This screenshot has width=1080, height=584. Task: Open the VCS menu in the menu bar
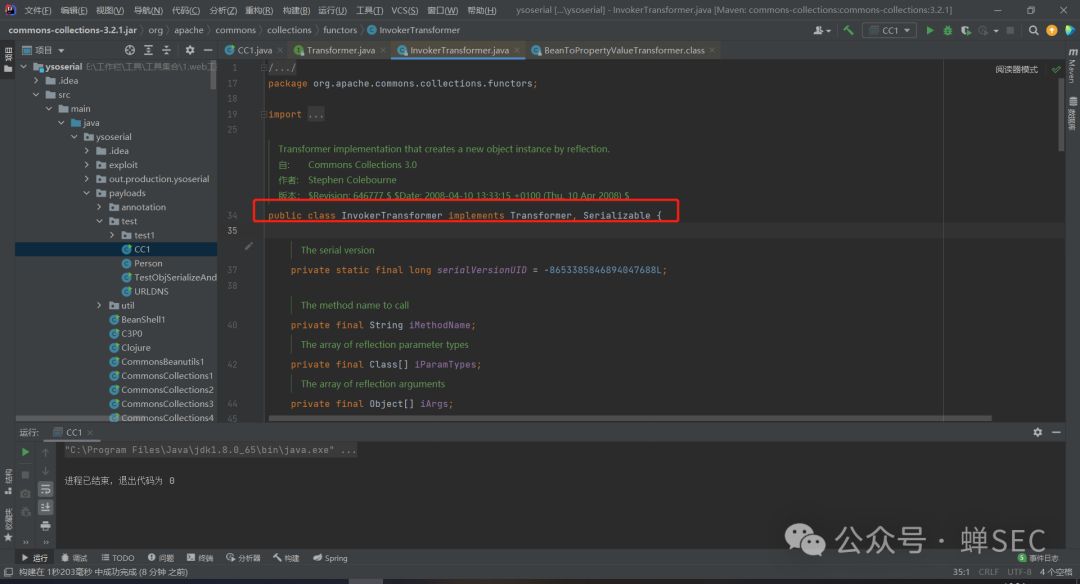pyautogui.click(x=404, y=10)
